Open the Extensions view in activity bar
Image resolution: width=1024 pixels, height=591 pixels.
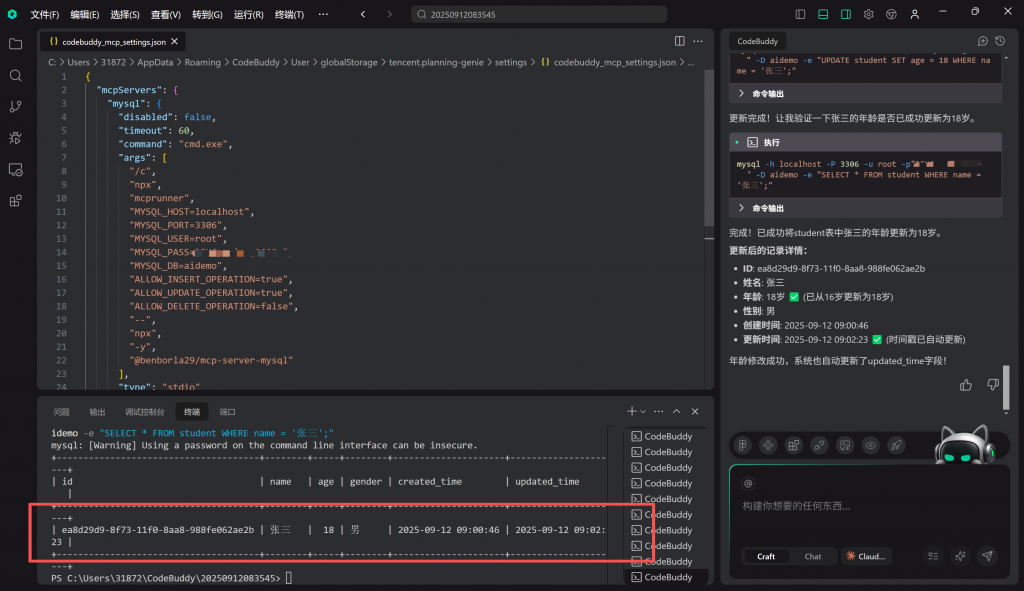pyautogui.click(x=15, y=201)
